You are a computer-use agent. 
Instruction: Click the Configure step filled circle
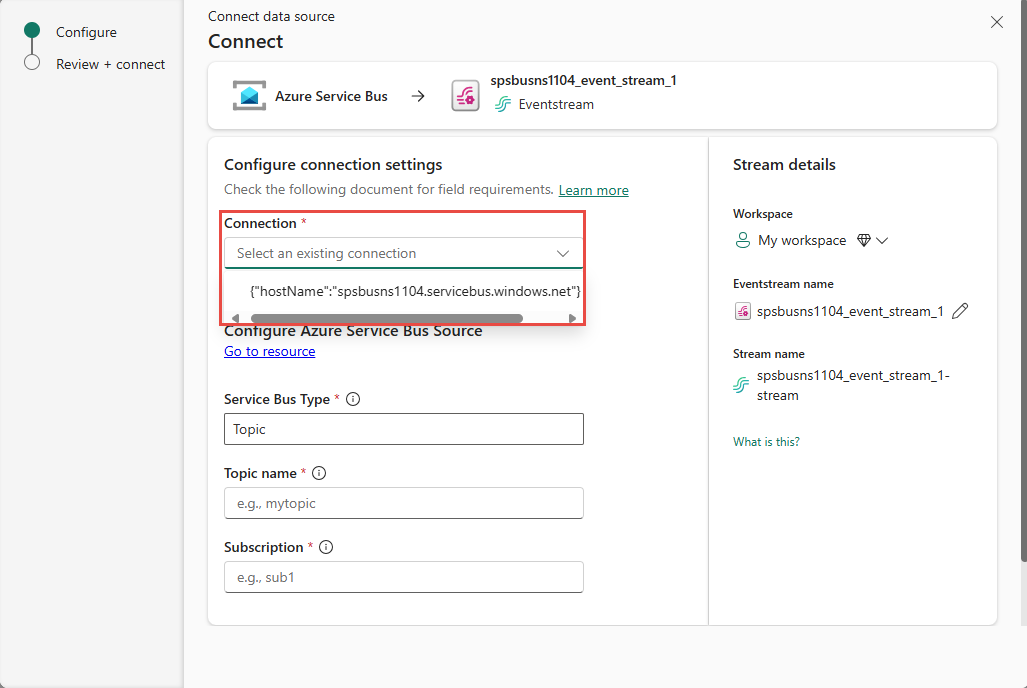tap(32, 30)
